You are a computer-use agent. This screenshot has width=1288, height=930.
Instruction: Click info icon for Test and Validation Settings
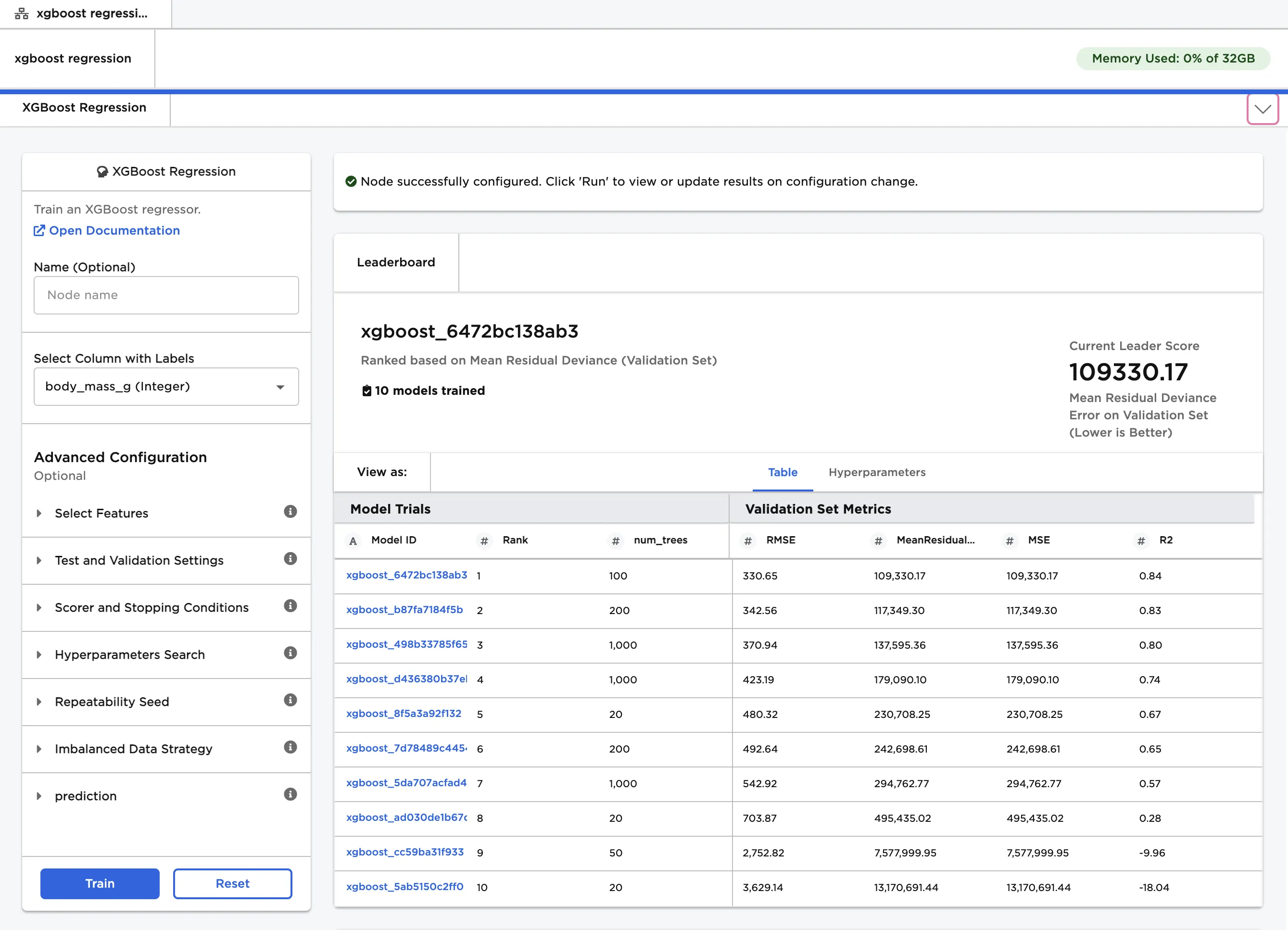290,559
